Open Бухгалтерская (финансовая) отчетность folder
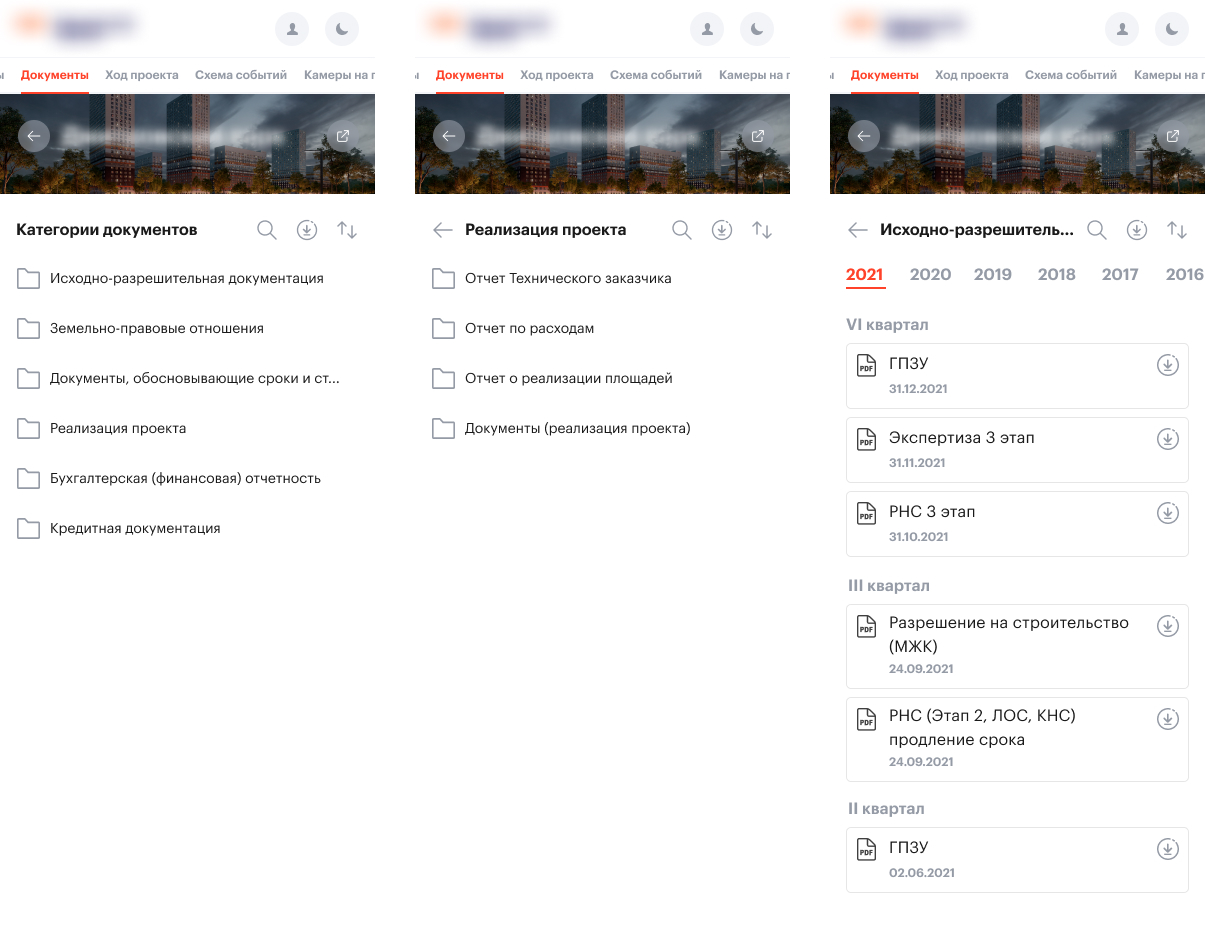1205x938 pixels. point(185,479)
